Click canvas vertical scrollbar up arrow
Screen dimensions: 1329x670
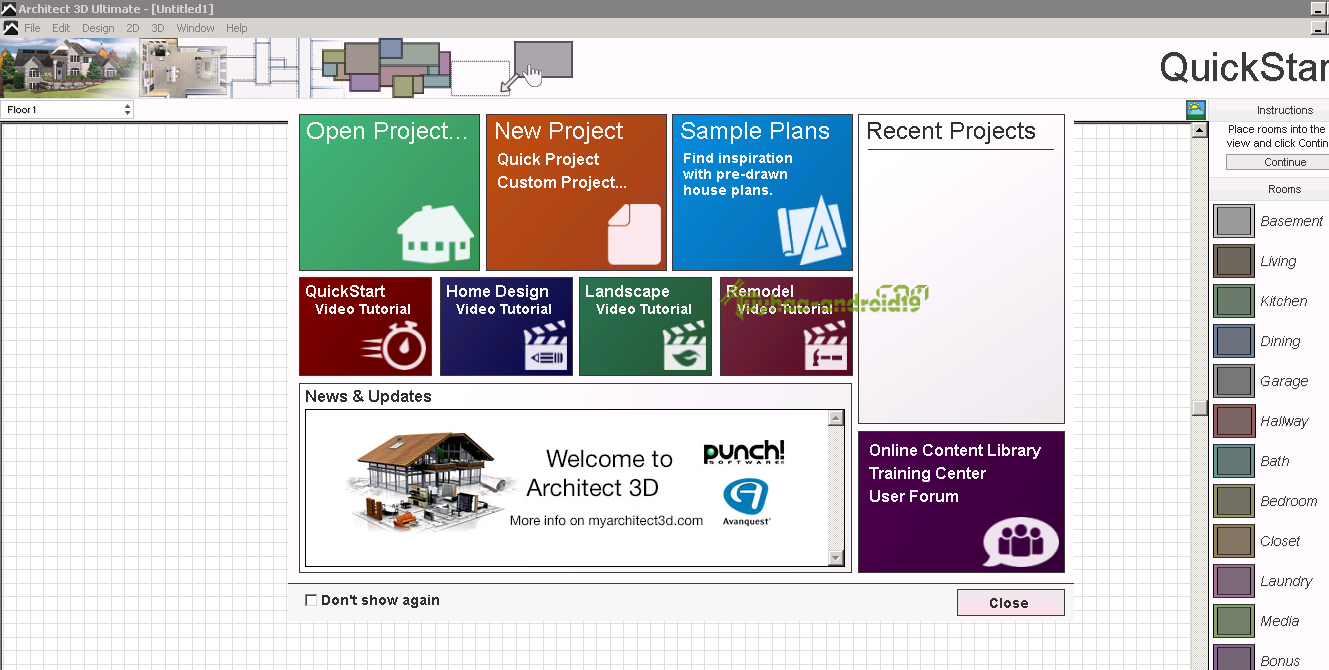(x=1200, y=130)
